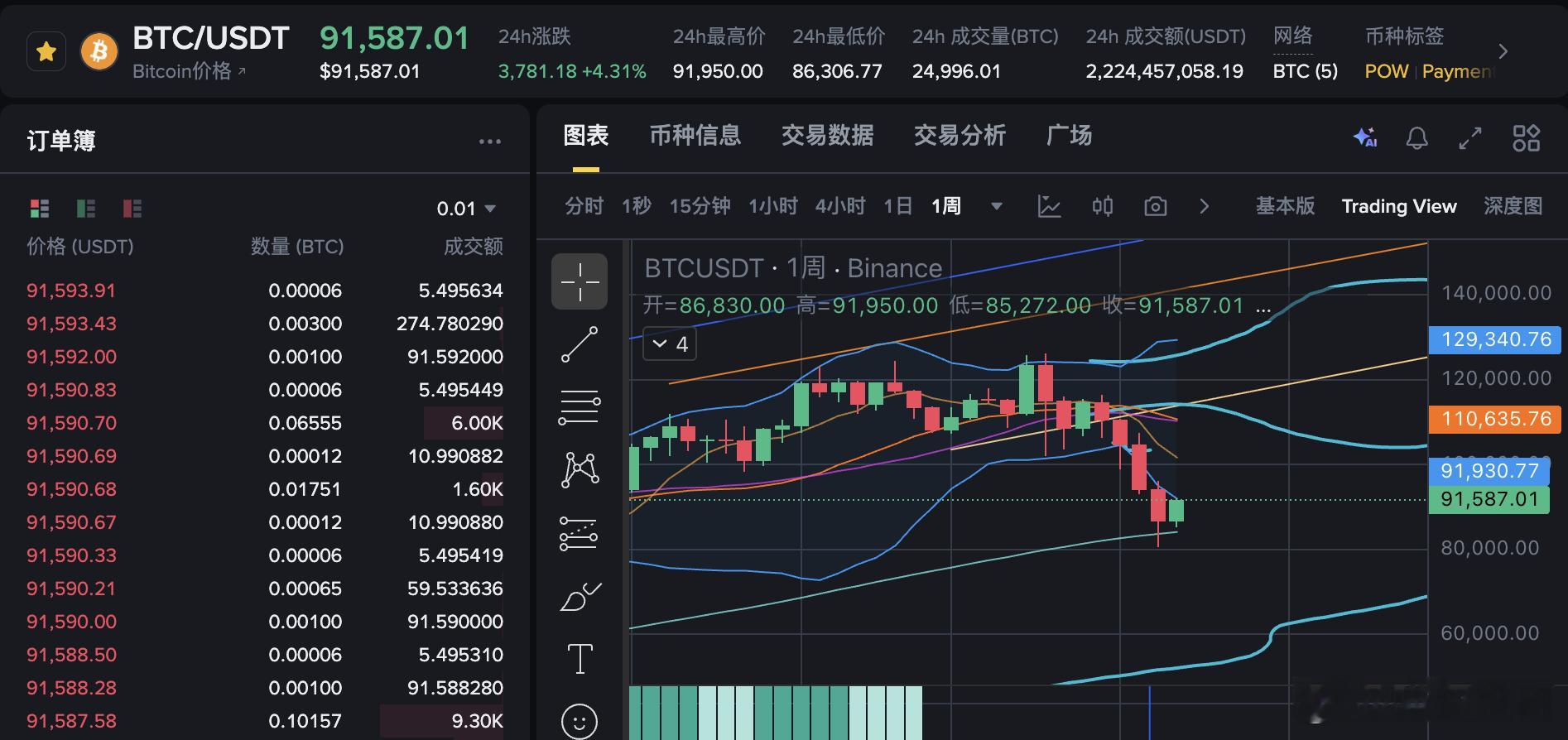1568x740 pixels.
Task: Switch to the 交易分析 tab
Action: coord(960,135)
